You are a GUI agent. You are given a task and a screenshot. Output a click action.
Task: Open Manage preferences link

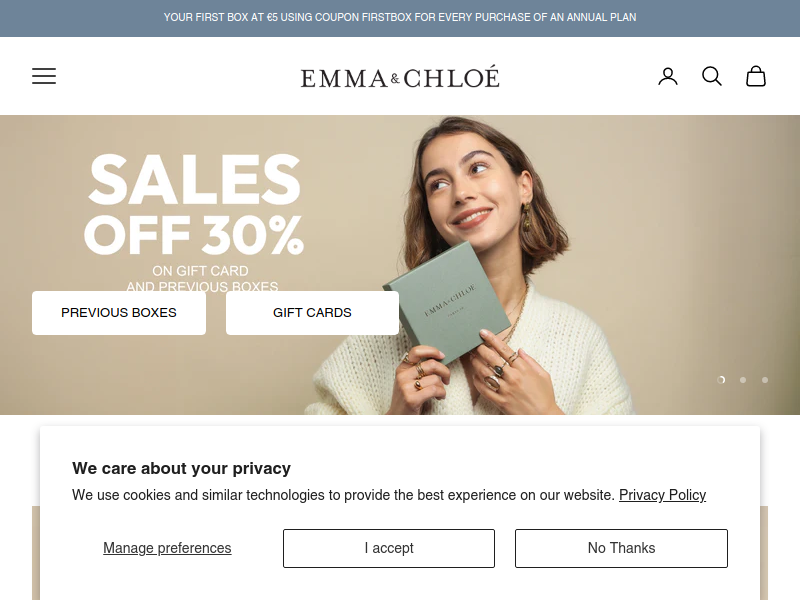point(167,548)
